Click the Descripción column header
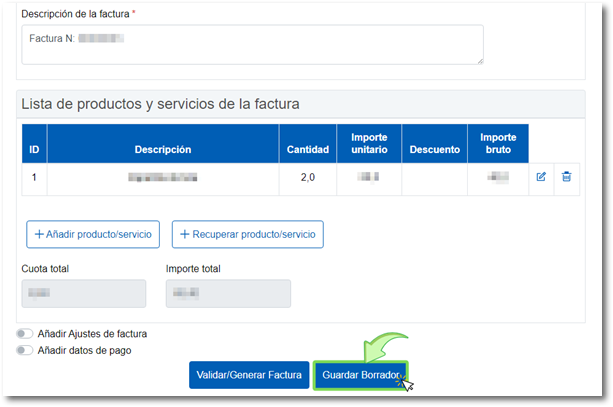613x407 pixels. tap(163, 150)
